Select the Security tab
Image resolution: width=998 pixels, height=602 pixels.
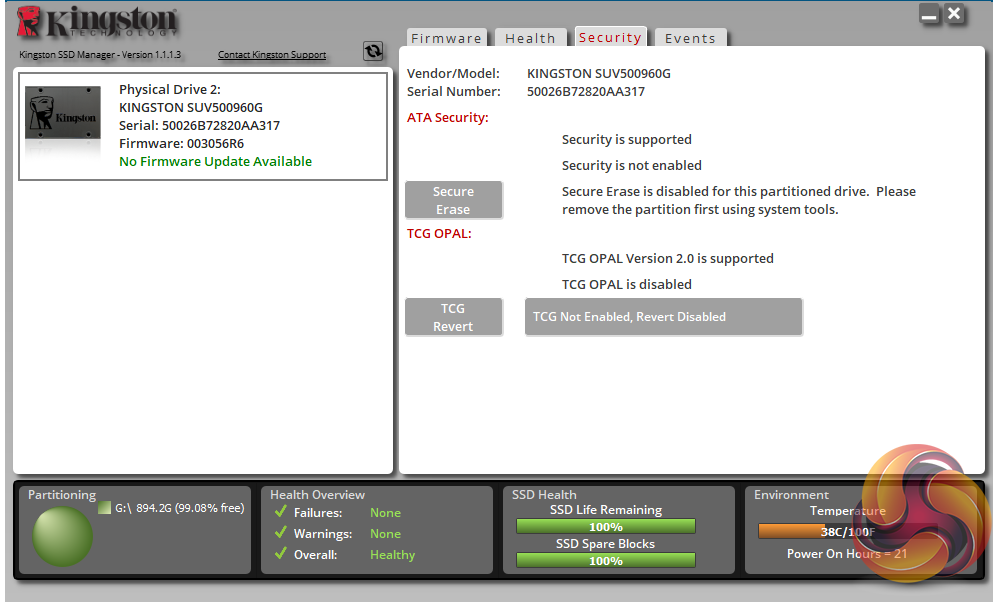coord(610,37)
